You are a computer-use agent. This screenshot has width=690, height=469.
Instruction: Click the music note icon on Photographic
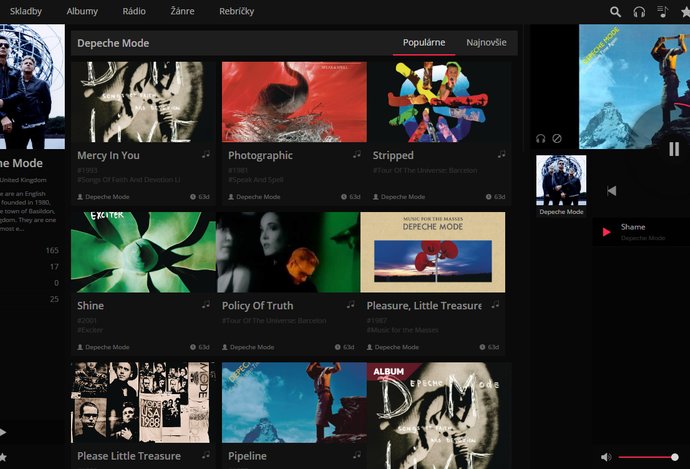[x=356, y=154]
